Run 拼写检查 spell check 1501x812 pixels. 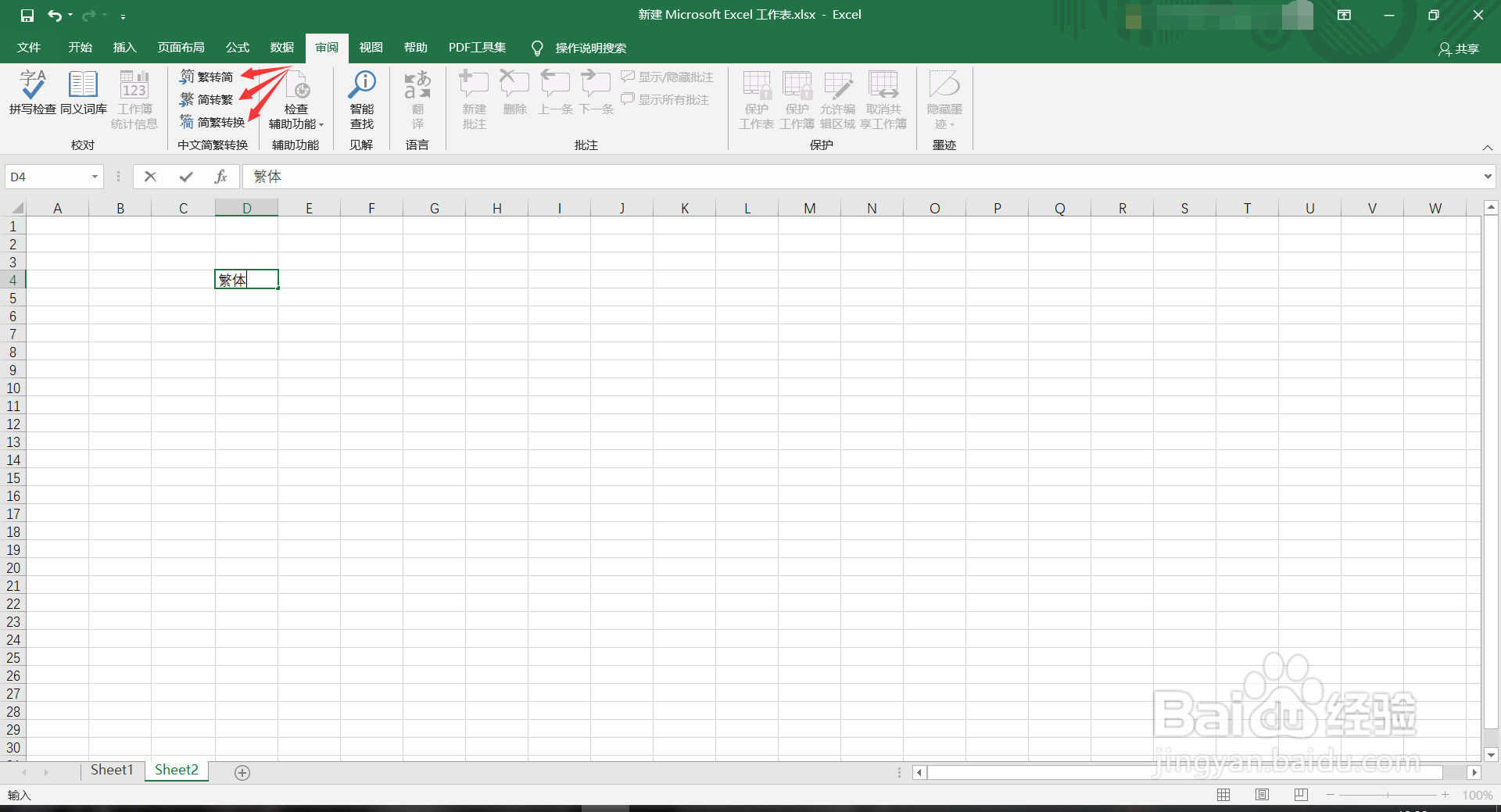(33, 93)
